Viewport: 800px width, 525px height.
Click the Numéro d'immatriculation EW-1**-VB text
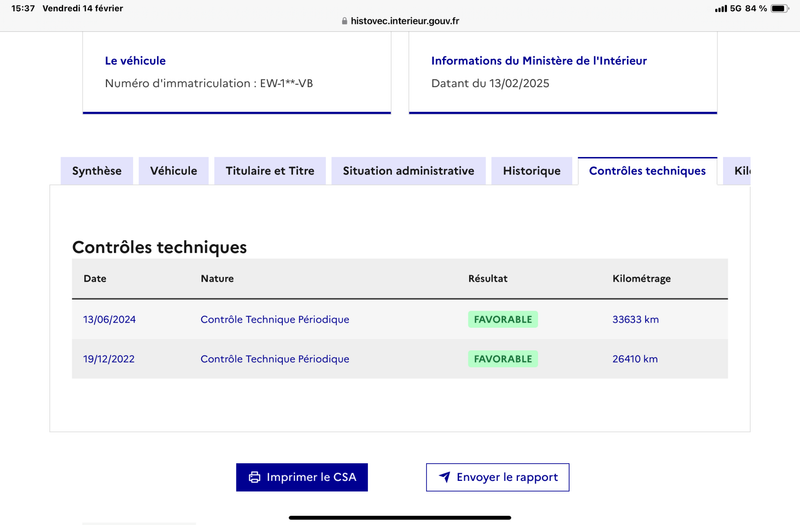209,83
